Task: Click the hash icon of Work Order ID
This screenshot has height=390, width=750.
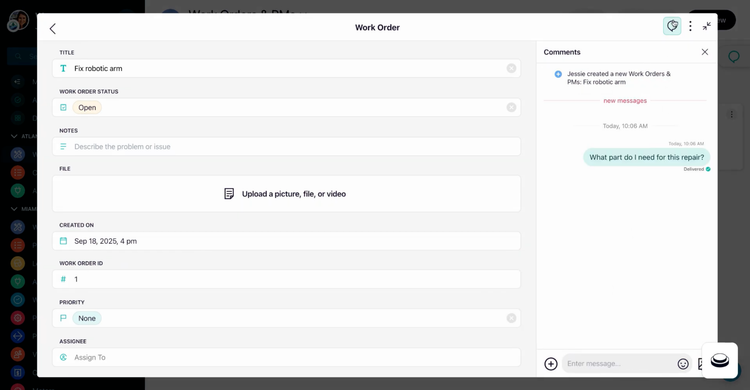Action: (63, 279)
